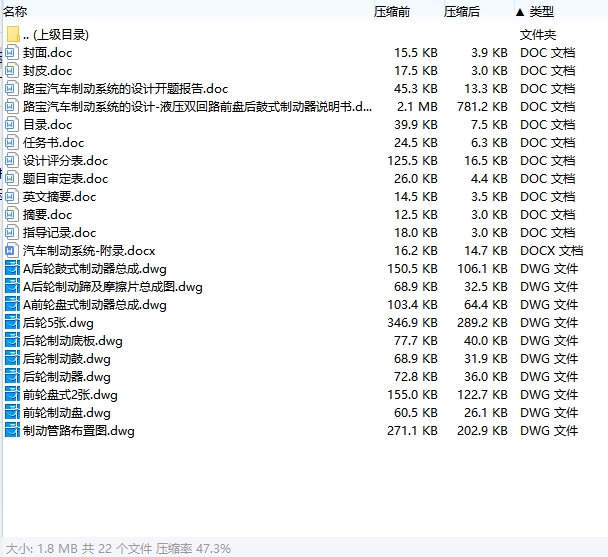Click the A后轮制动蹄及摩擦片总成图.dwg icon
The height and width of the screenshot is (557, 608).
[x=12, y=287]
